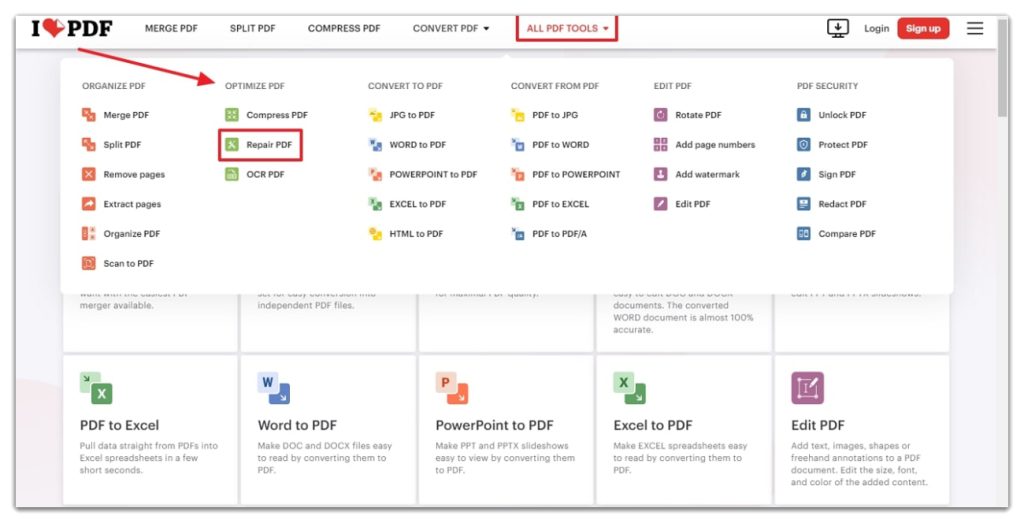Click the iLovePDF logo
1024x523 pixels.
pos(72,28)
